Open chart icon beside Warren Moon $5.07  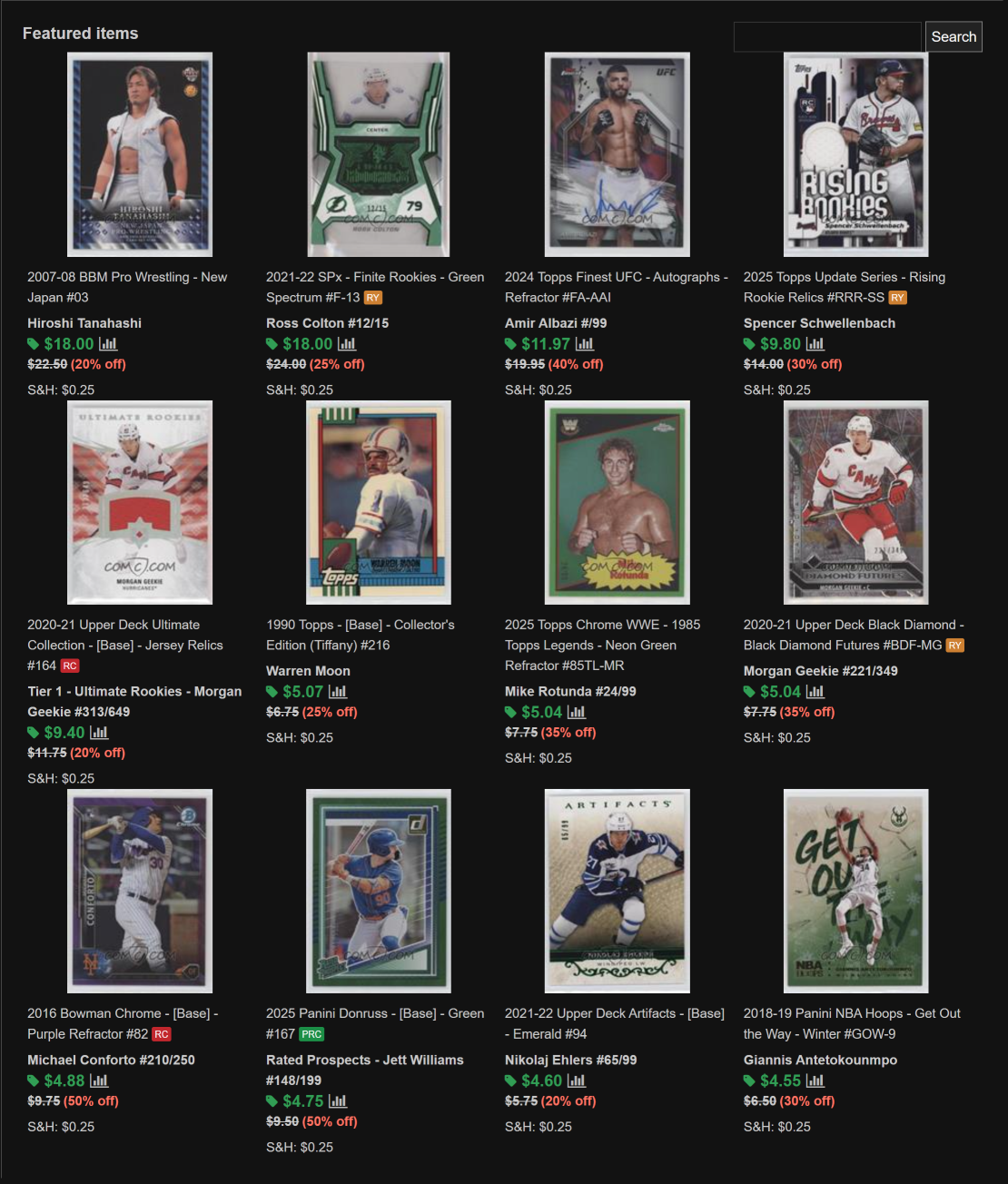(x=338, y=692)
